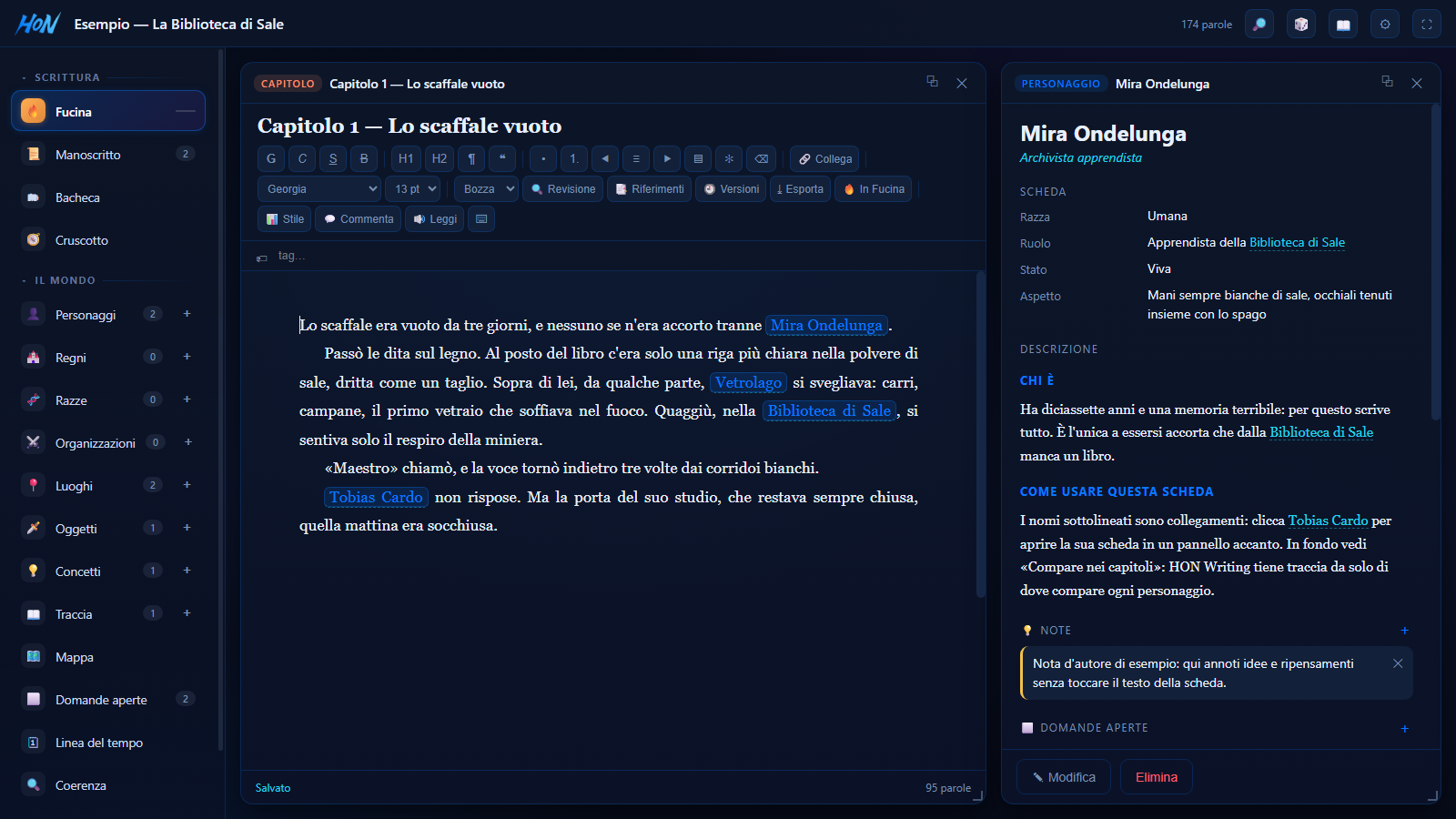The image size is (1456, 819).
Task: Center-align text in the editor toolbar
Action: coord(636,158)
